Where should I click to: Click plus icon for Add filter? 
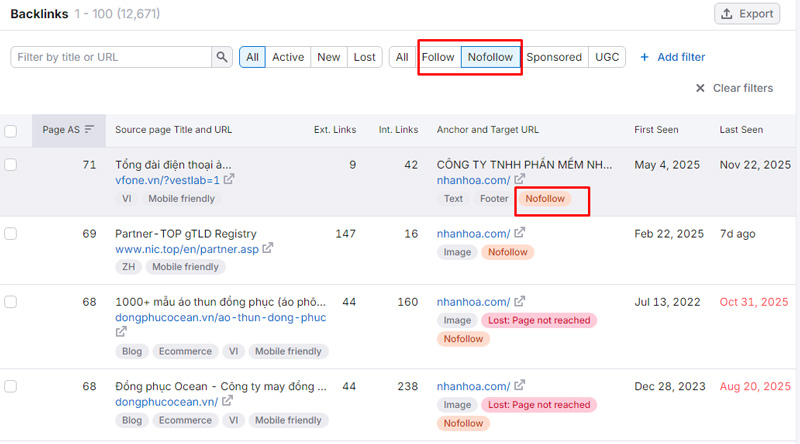tap(644, 57)
